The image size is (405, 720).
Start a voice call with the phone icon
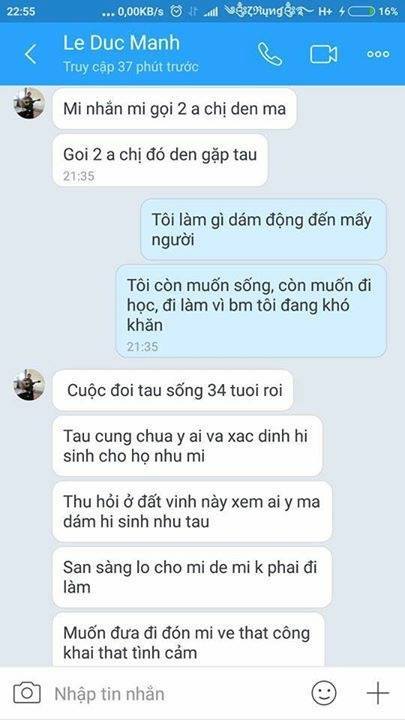click(x=270, y=54)
